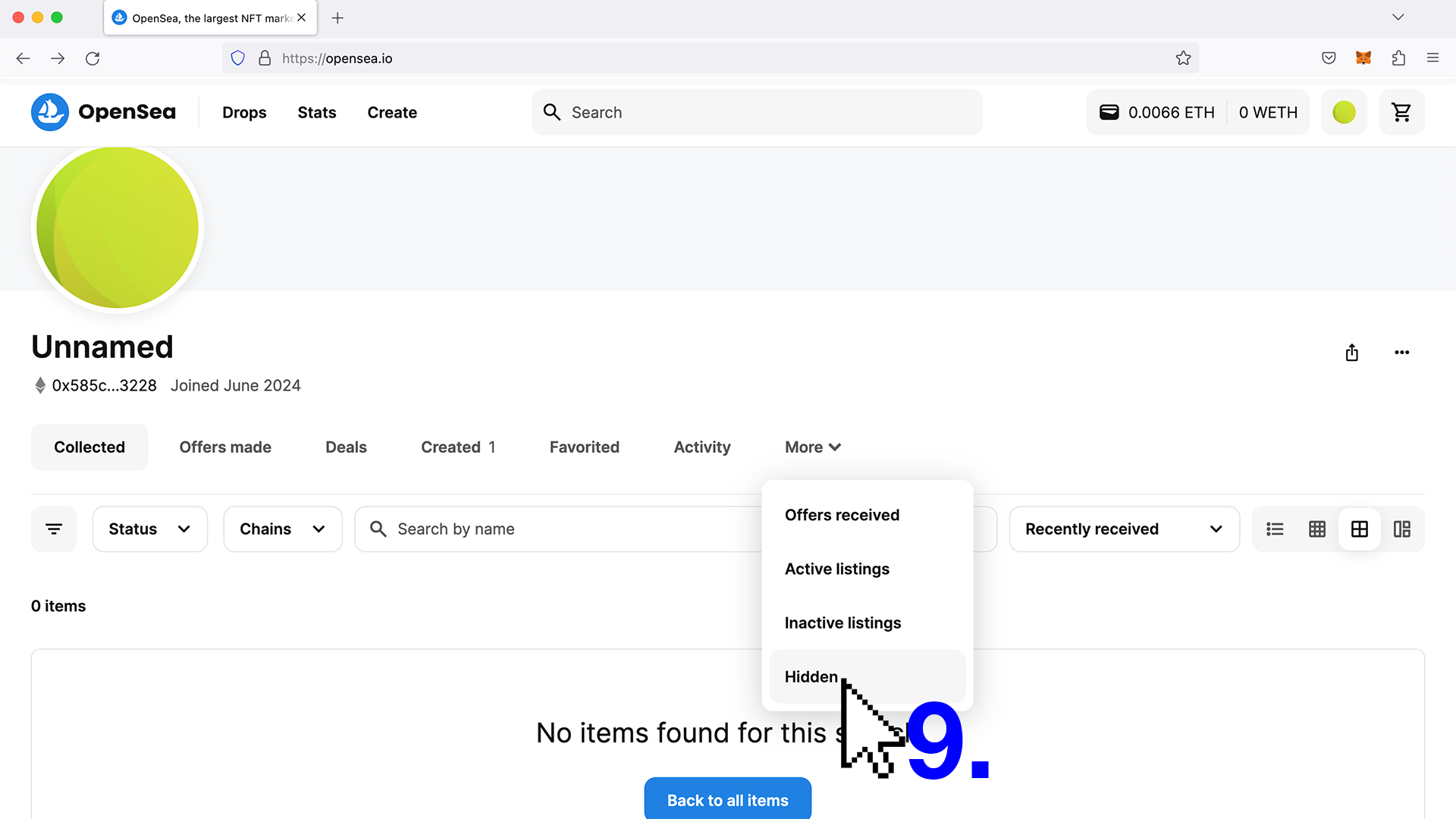Select Inactive listings from More menu

pyautogui.click(x=867, y=623)
